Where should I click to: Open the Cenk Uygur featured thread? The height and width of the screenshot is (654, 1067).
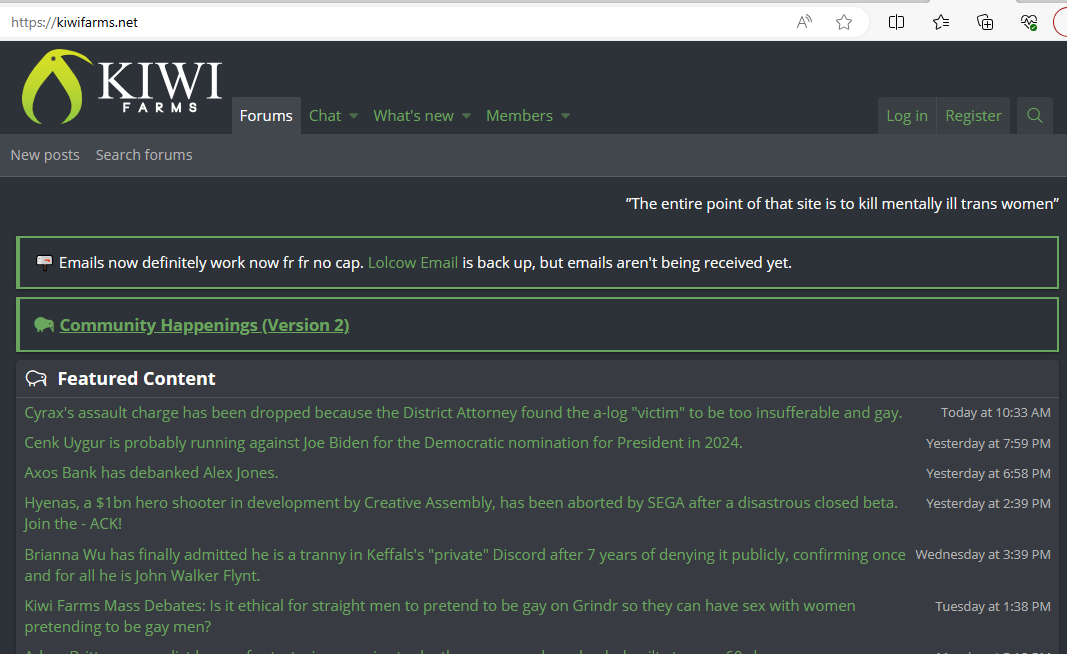(383, 443)
